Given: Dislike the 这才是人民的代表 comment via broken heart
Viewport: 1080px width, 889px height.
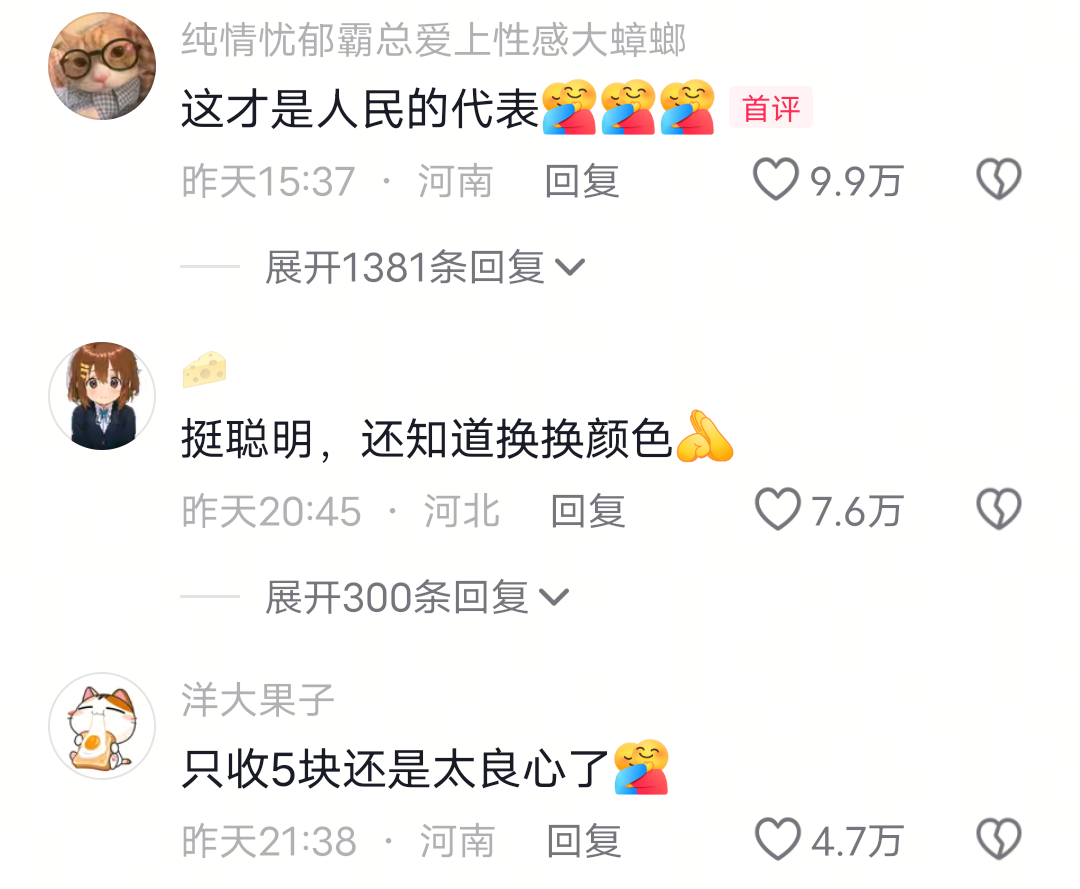Looking at the screenshot, I should pyautogui.click(x=999, y=179).
